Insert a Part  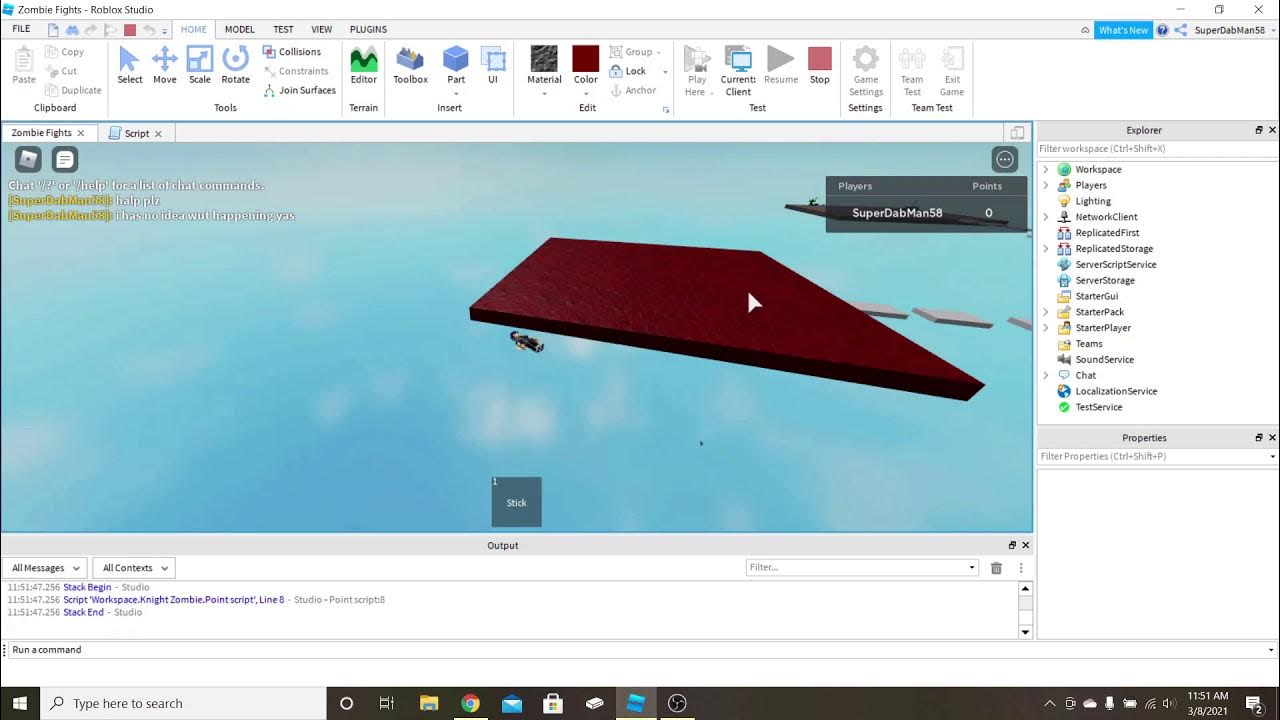click(456, 65)
